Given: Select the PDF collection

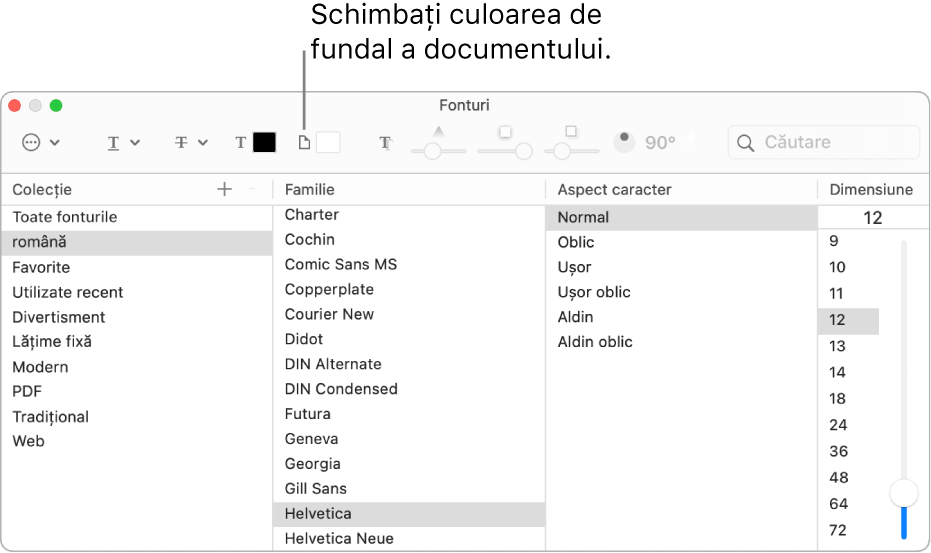Looking at the screenshot, I should 137,392.
